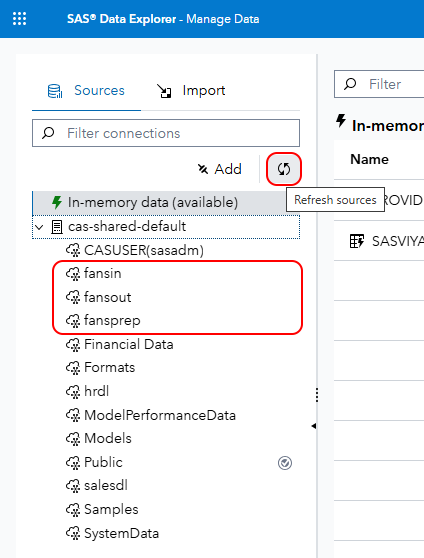Switch to the Sources tab
Screen dimensions: 424x558
[87, 91]
